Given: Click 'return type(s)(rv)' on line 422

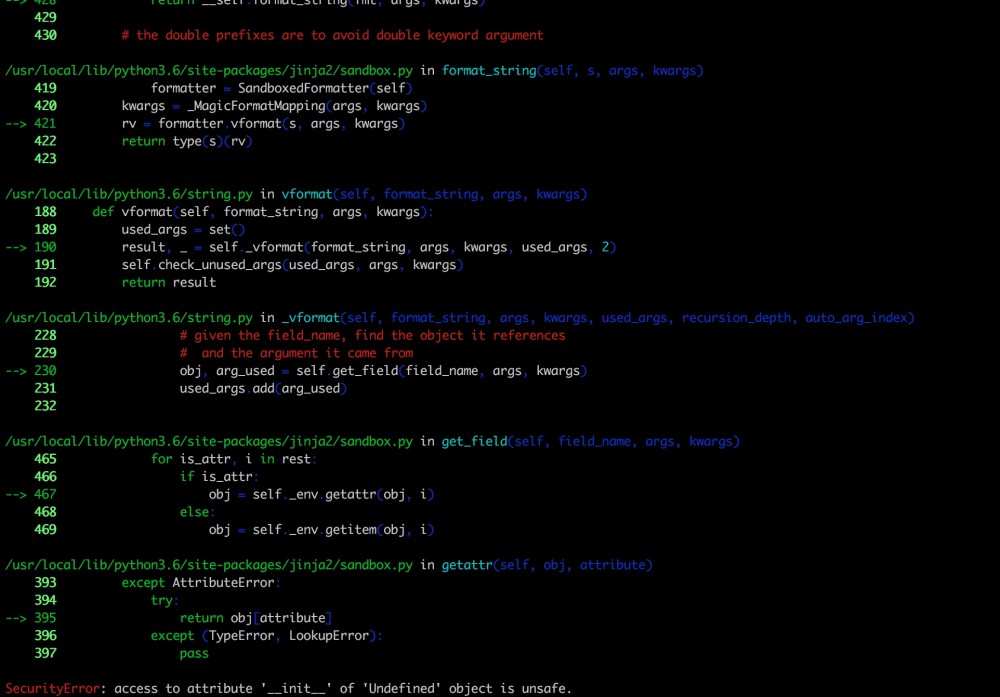Looking at the screenshot, I should [x=187, y=141].
